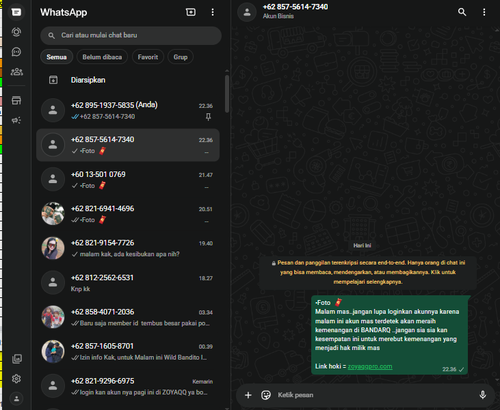This screenshot has height=410, width=500.
Task: Click the 'Baru saja member id' message preview
Action: pos(145,323)
